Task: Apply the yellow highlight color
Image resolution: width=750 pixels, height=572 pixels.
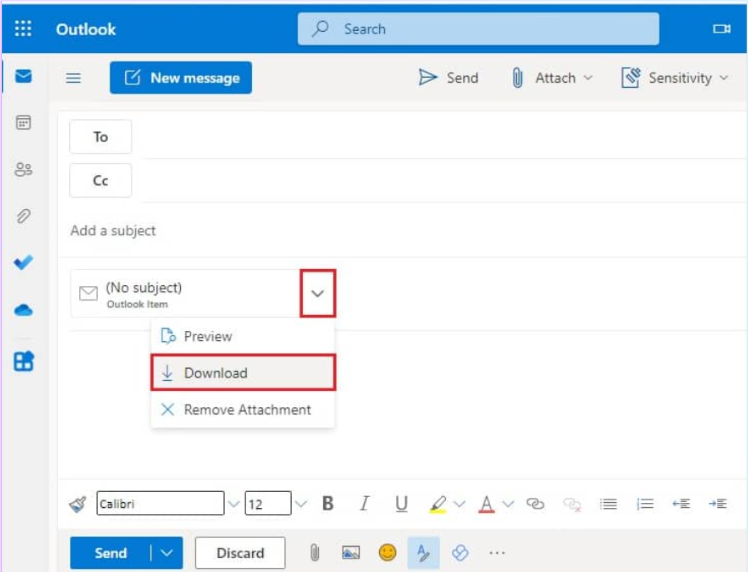Action: [x=438, y=504]
